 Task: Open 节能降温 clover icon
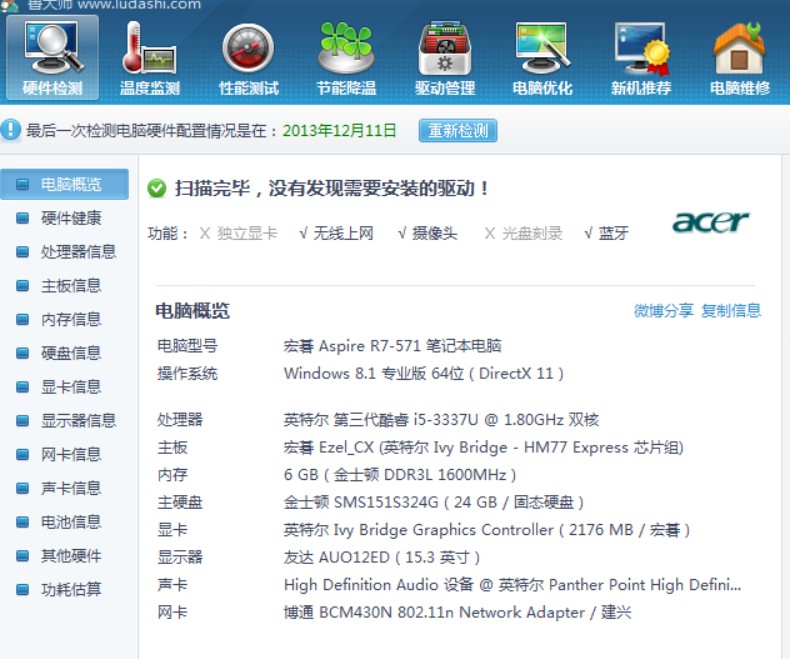point(346,57)
